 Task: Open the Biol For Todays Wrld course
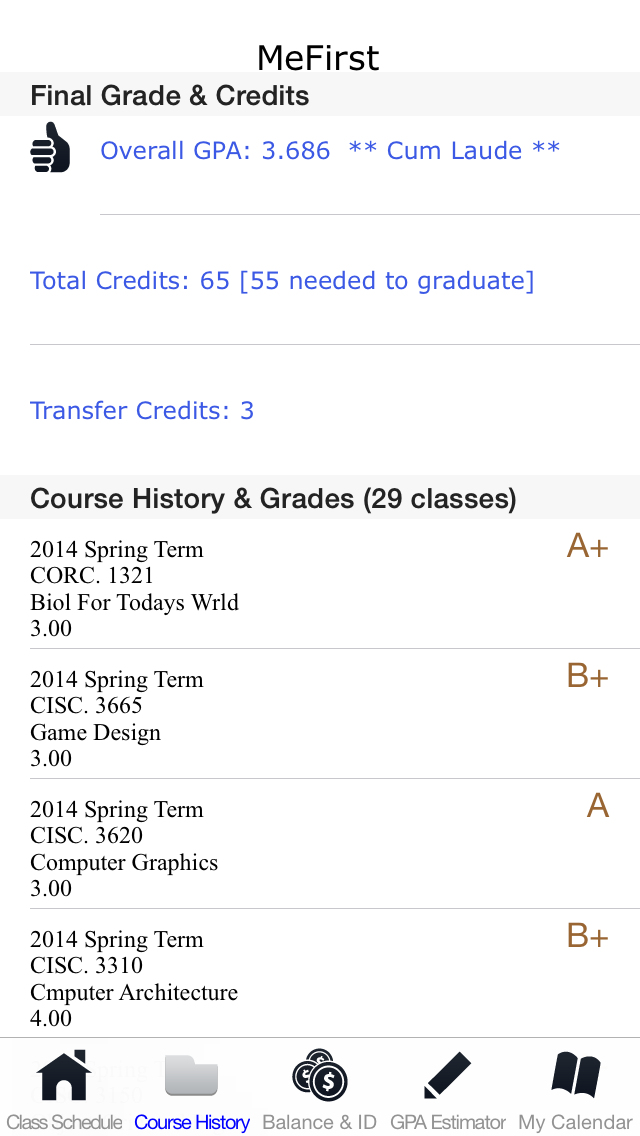pyautogui.click(x=134, y=602)
